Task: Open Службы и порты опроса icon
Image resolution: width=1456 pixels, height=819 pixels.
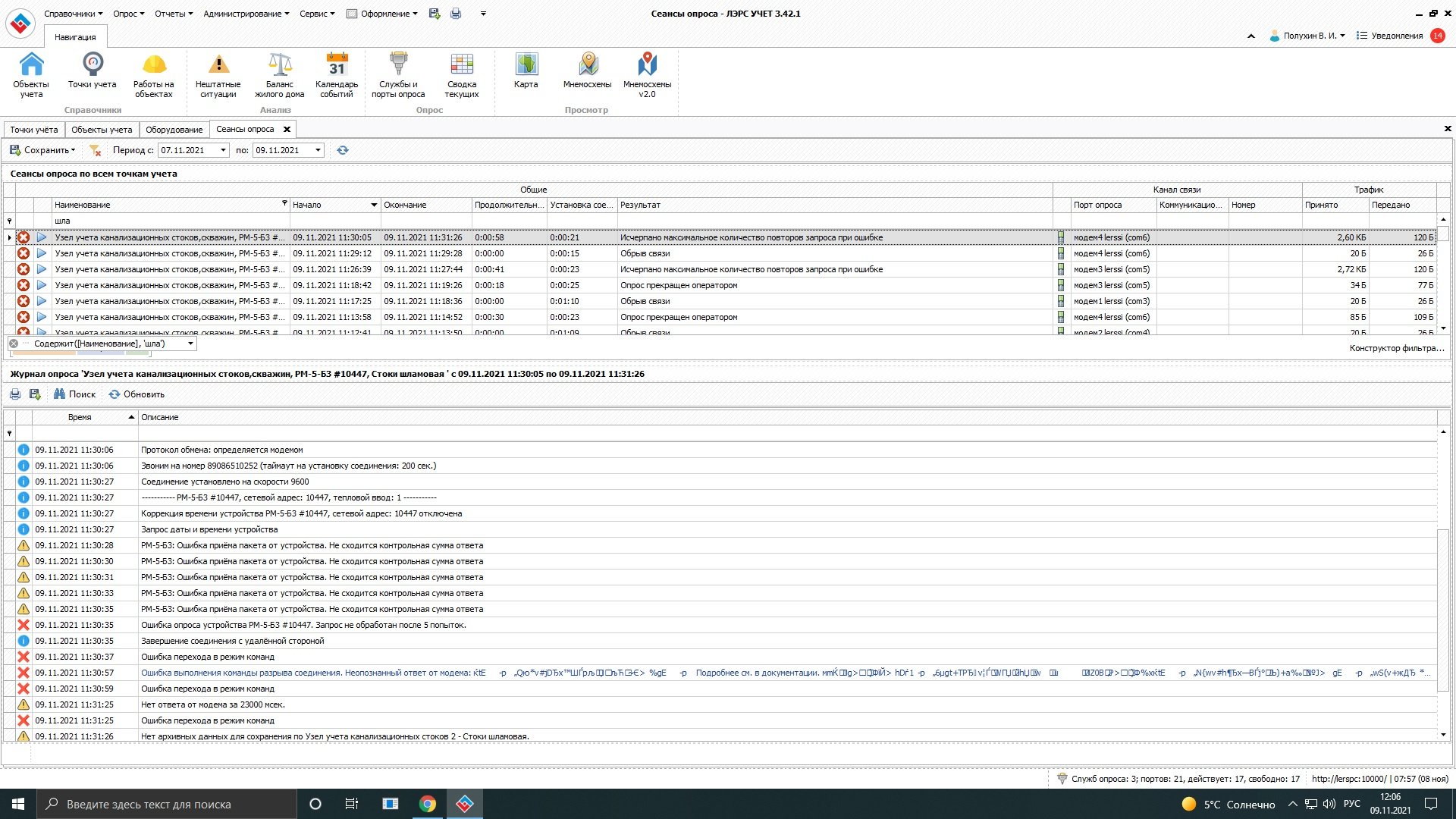Action: pos(398,75)
